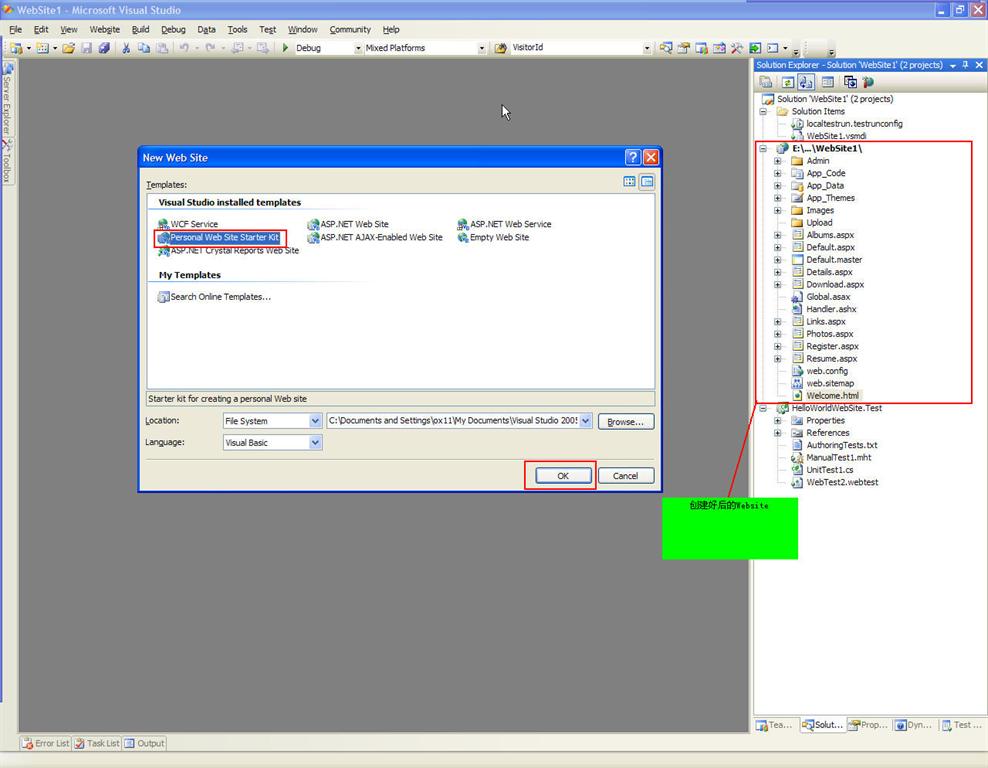Expand the App_Code folder node
988x768 pixels.
coord(778,173)
